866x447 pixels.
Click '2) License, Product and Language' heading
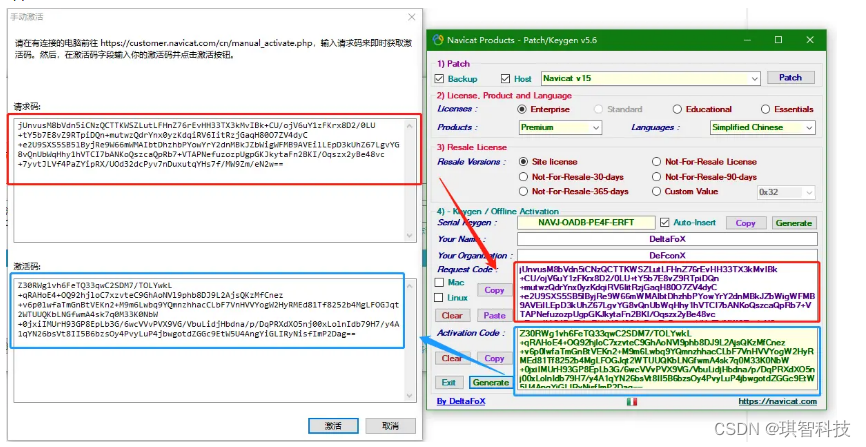(x=504, y=95)
